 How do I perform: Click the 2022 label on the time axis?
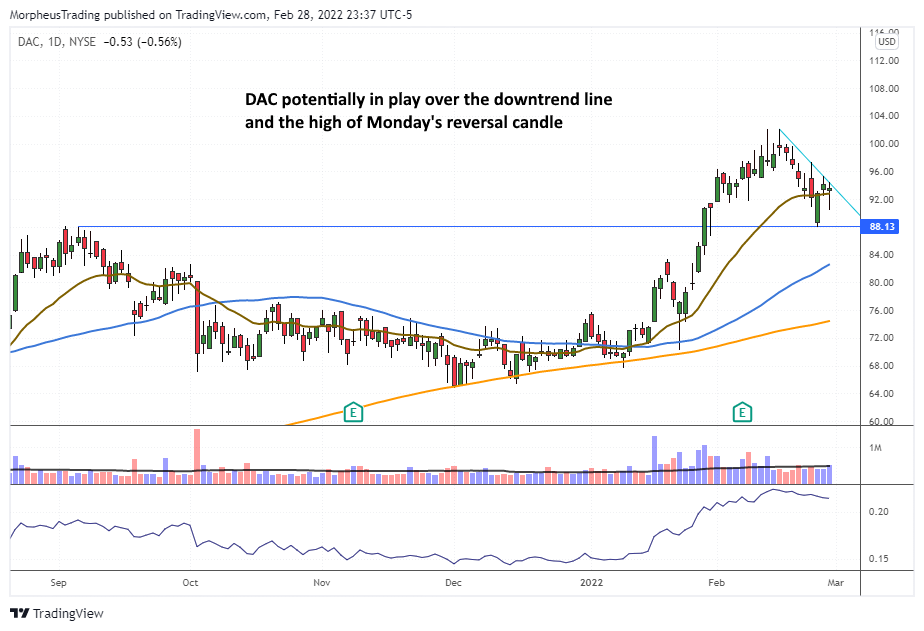pyautogui.click(x=590, y=582)
